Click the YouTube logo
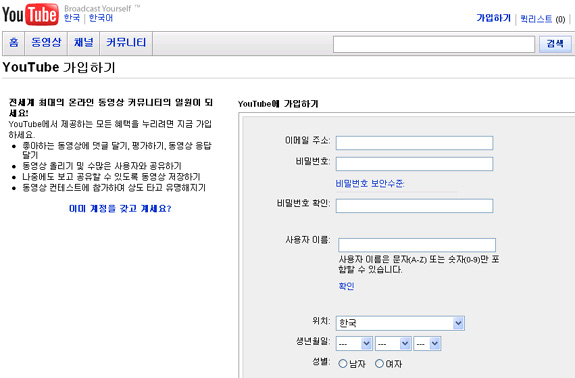The height and width of the screenshot is (378, 575). pos(30,14)
